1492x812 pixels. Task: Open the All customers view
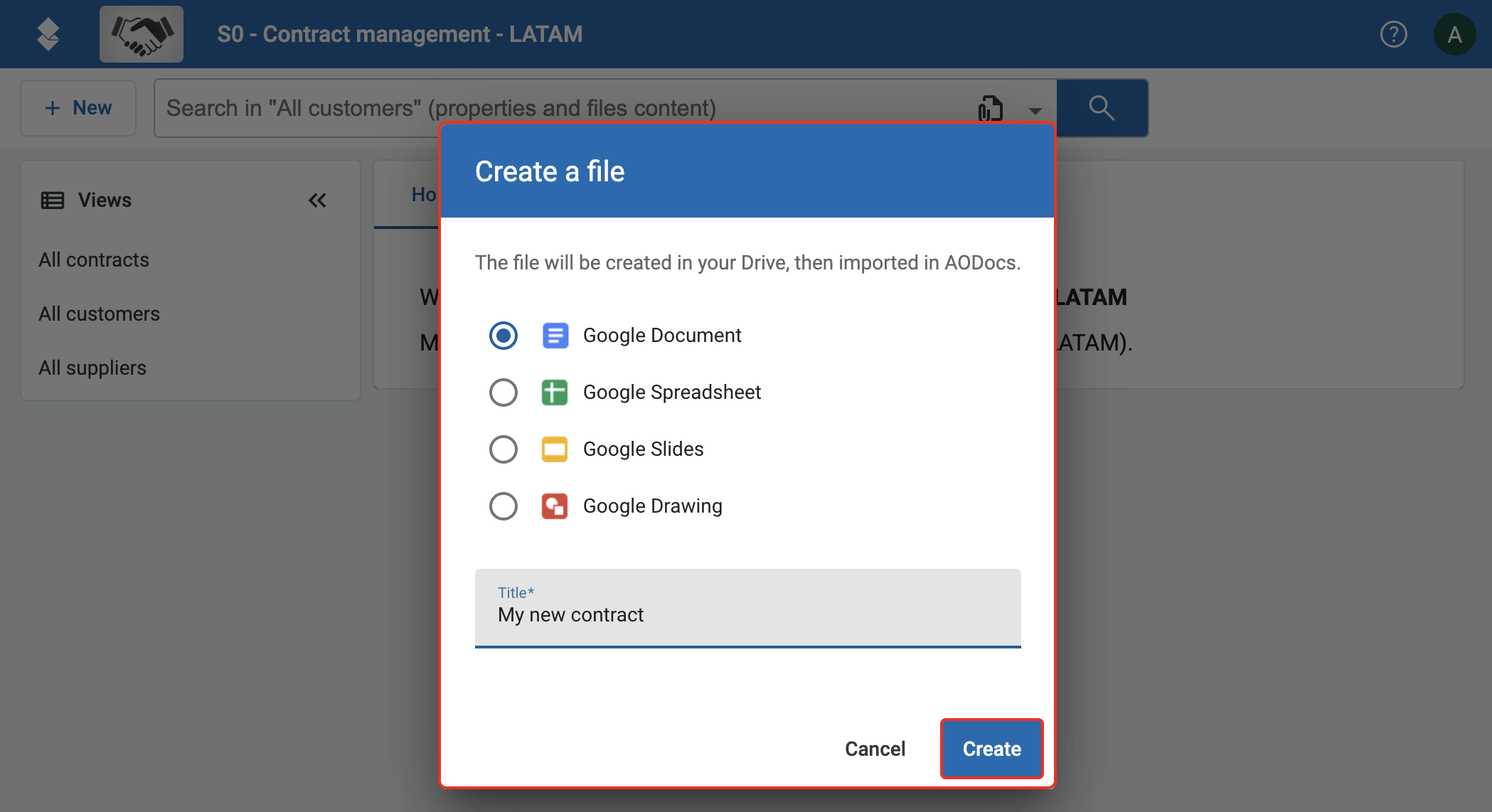coord(100,314)
